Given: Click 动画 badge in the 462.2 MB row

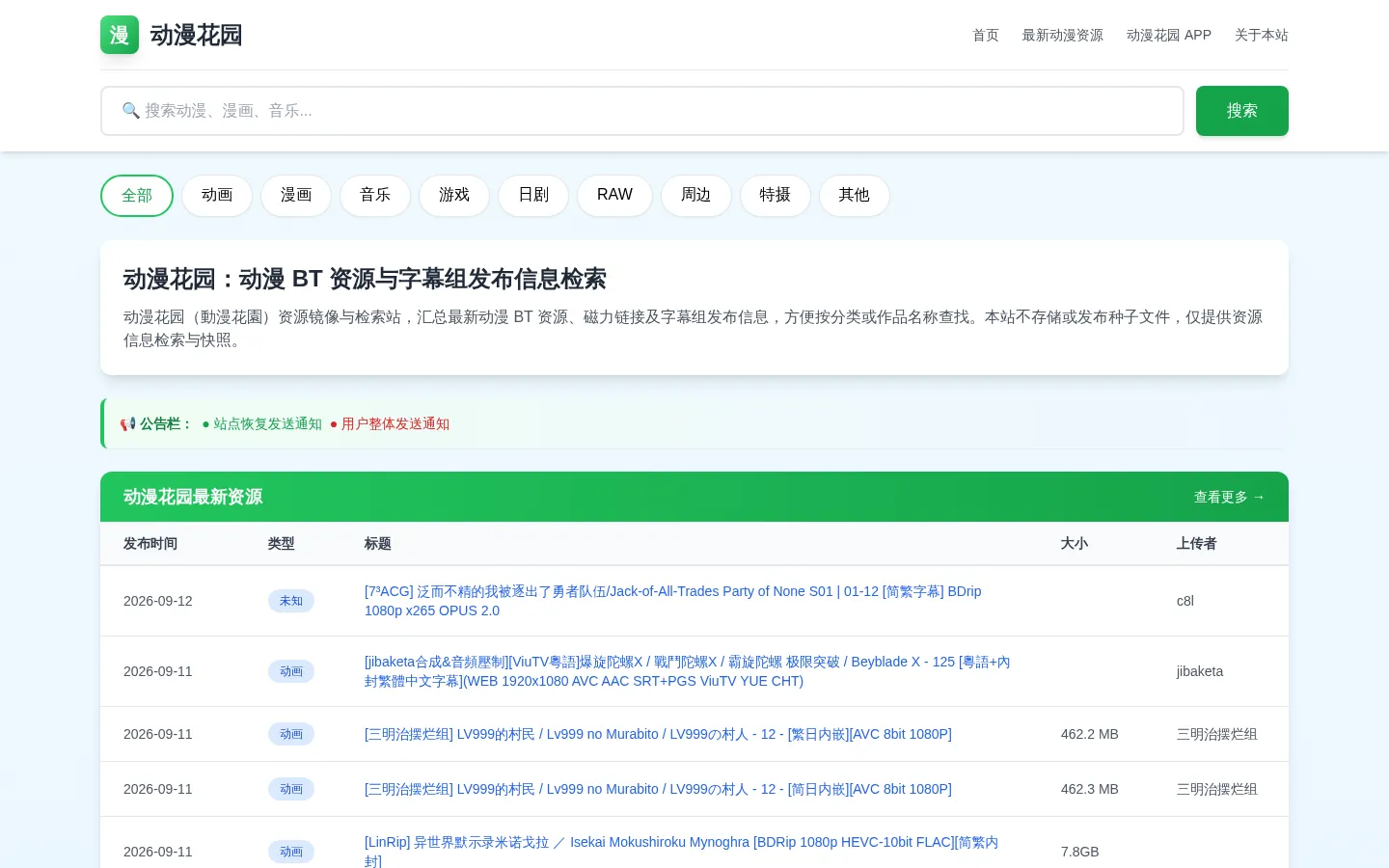Looking at the screenshot, I should click(x=291, y=734).
